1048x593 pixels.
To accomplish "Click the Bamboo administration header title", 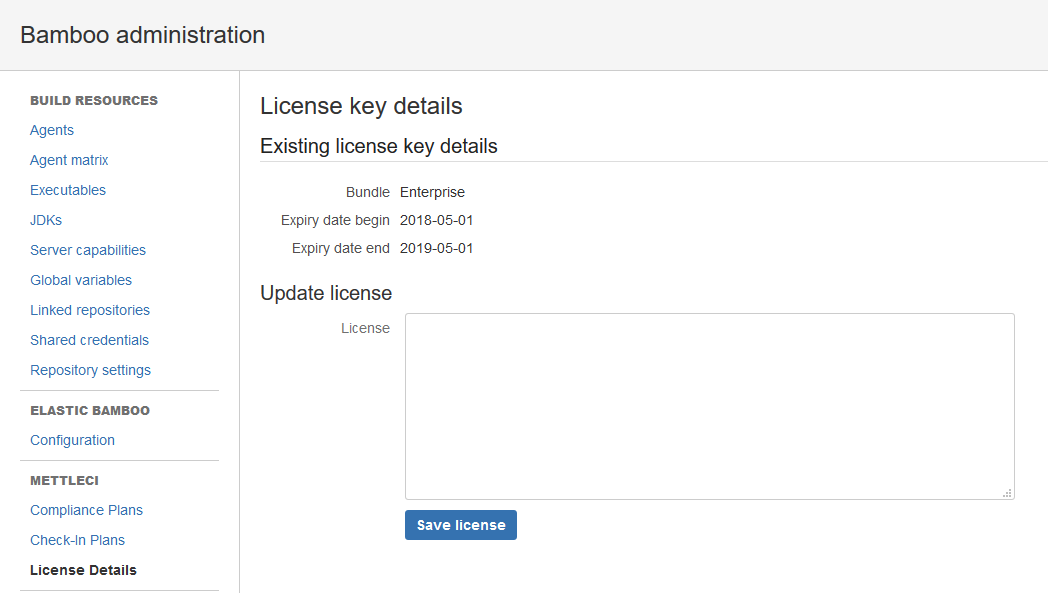I will click(x=142, y=35).
